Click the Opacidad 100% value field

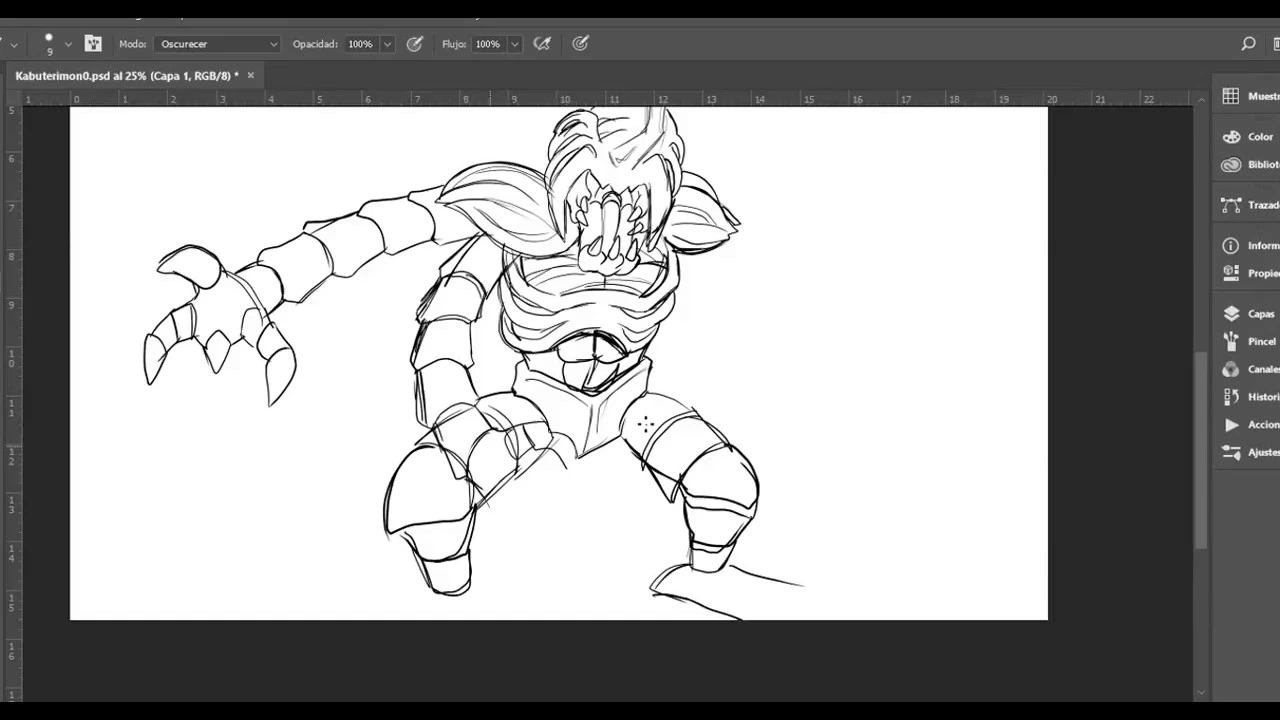tap(360, 44)
